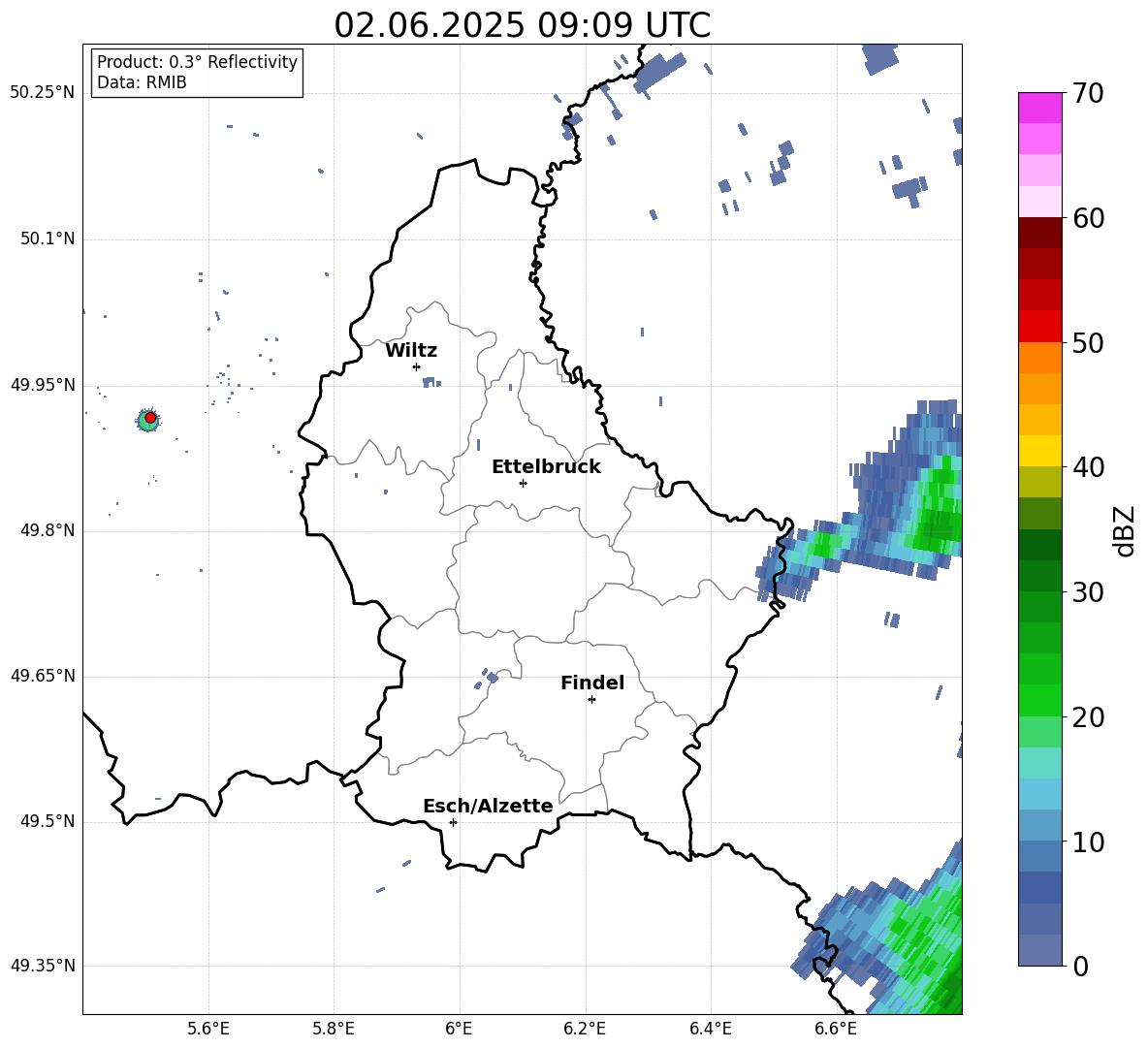
Task: Click the title '02.06.2025 09:09 UTC'
Action: pyautogui.click(x=522, y=25)
